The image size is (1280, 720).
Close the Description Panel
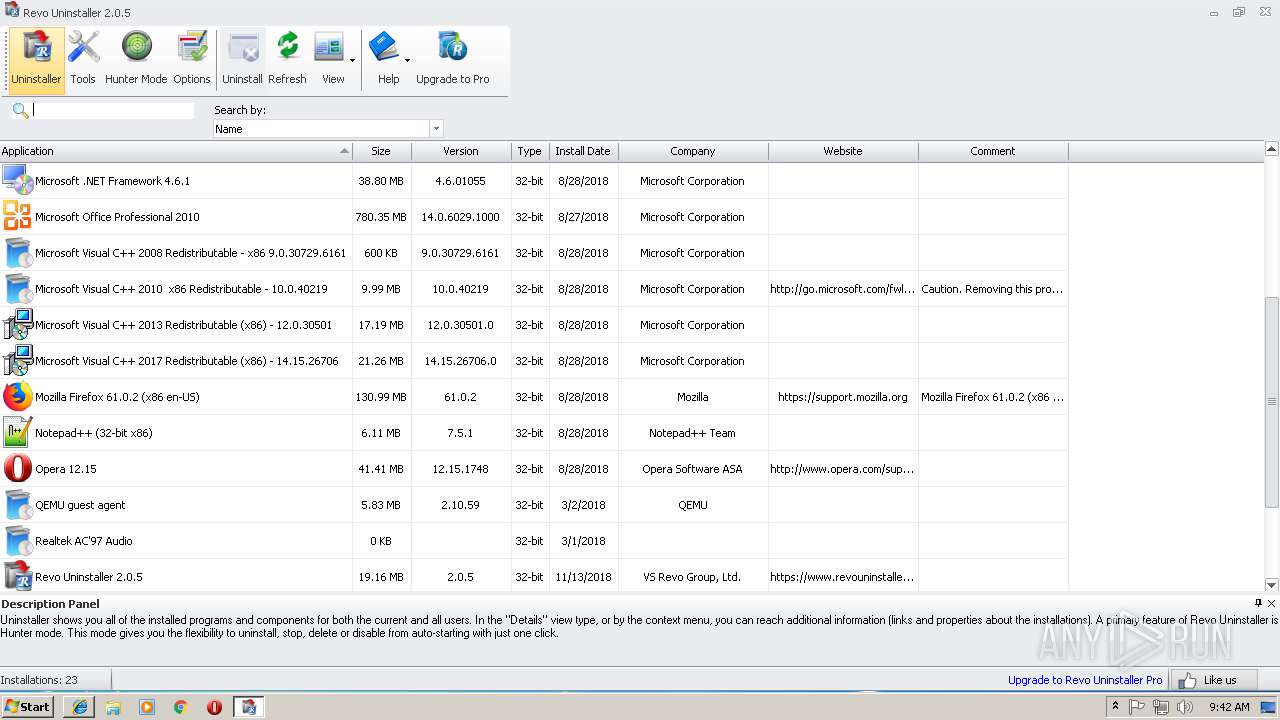(x=1272, y=603)
